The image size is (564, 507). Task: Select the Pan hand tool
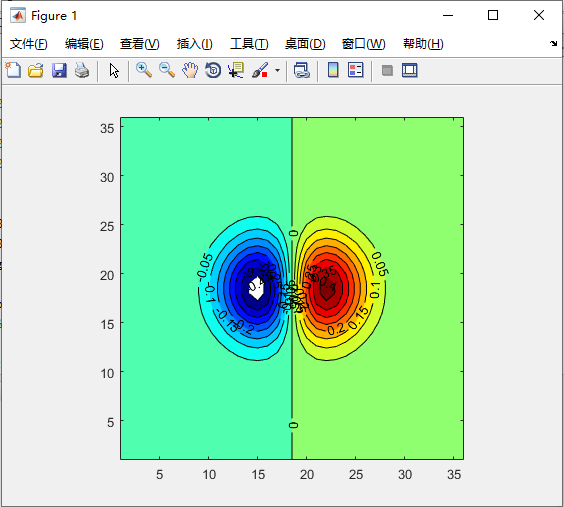190,70
